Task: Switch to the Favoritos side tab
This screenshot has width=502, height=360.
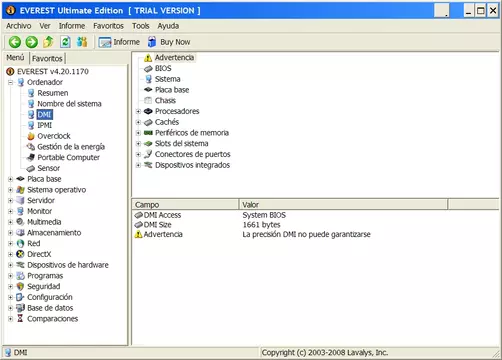Action: (x=47, y=58)
